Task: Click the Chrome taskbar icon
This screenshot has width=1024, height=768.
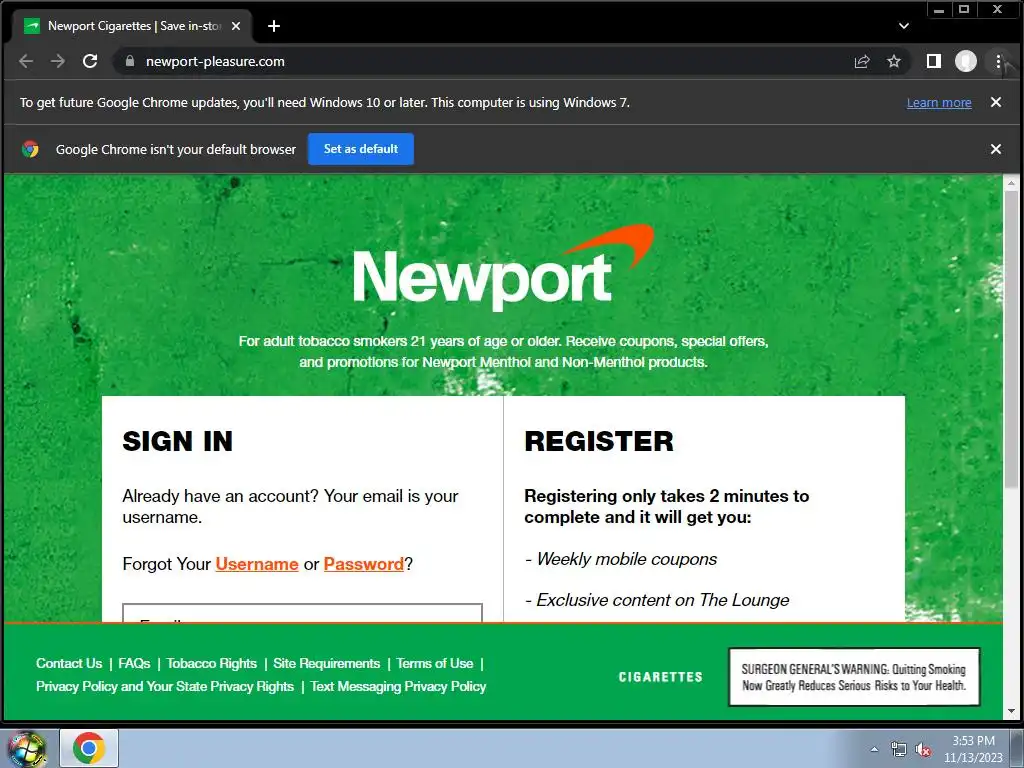Action: pos(89,748)
